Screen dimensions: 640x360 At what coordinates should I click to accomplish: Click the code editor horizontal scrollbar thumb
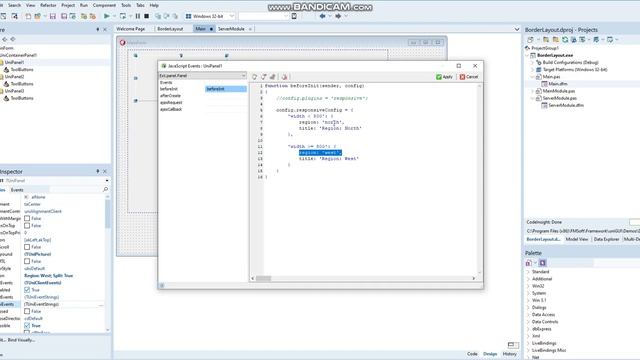point(263,278)
